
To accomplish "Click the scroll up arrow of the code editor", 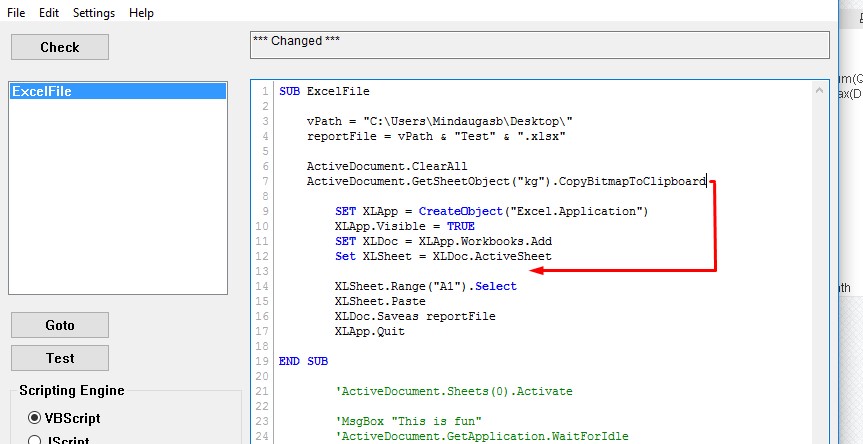I will 819,90.
